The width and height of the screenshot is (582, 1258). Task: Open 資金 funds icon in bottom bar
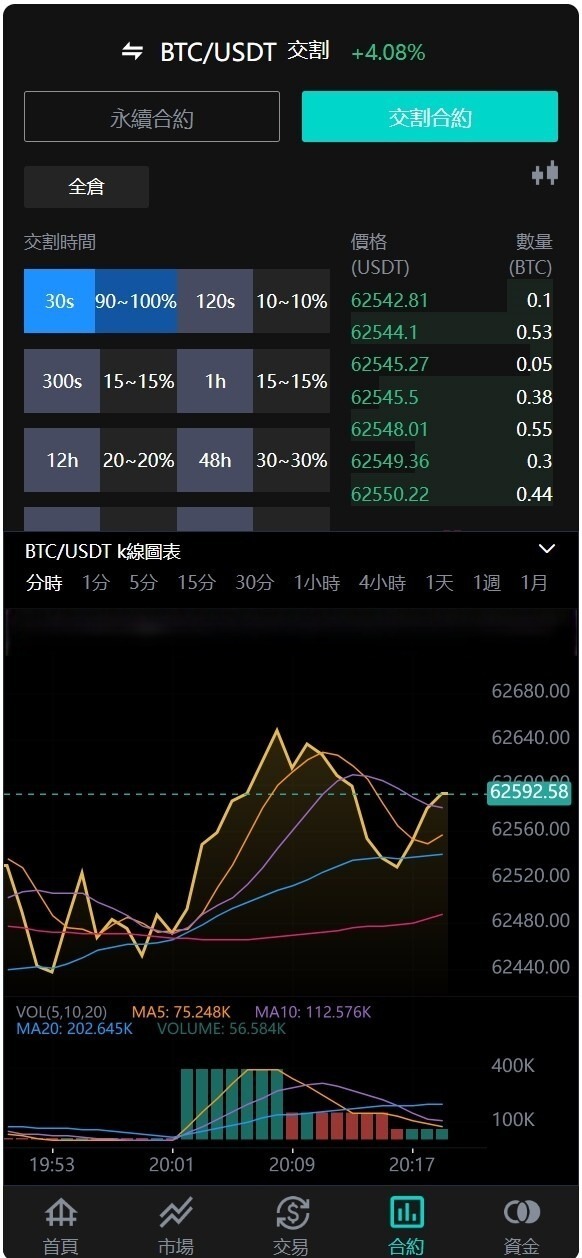click(x=522, y=1224)
